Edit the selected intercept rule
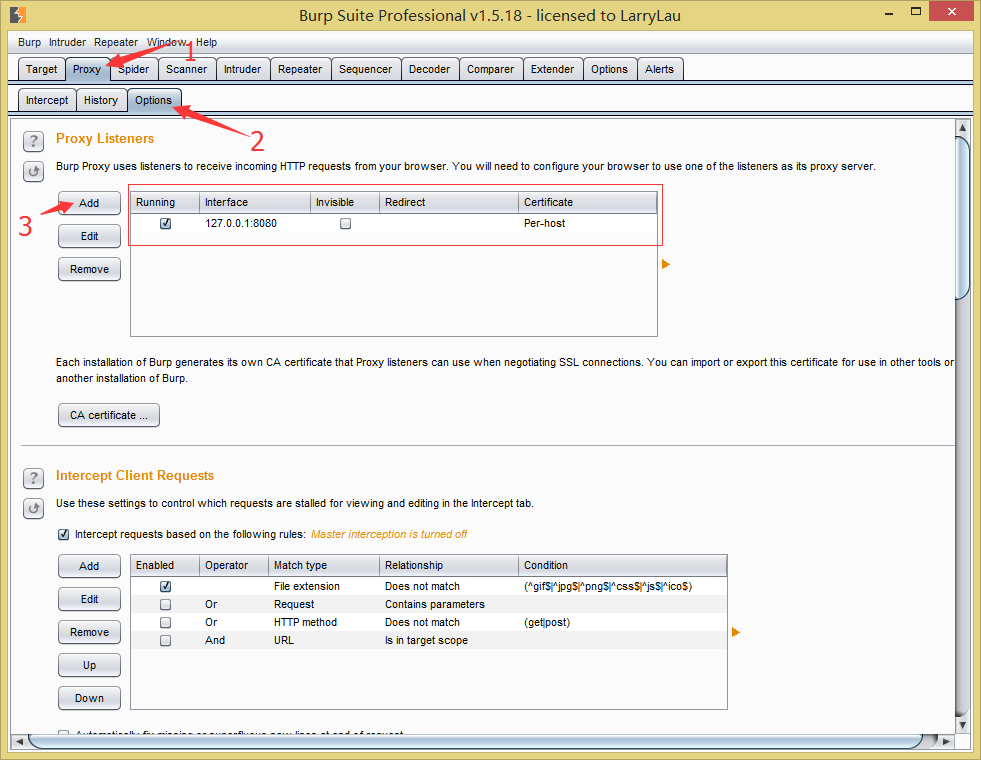The width and height of the screenshot is (981, 760). [89, 599]
